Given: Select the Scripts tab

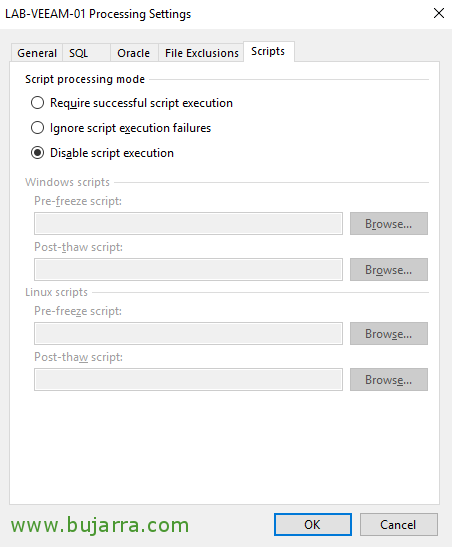Looking at the screenshot, I should (269, 52).
